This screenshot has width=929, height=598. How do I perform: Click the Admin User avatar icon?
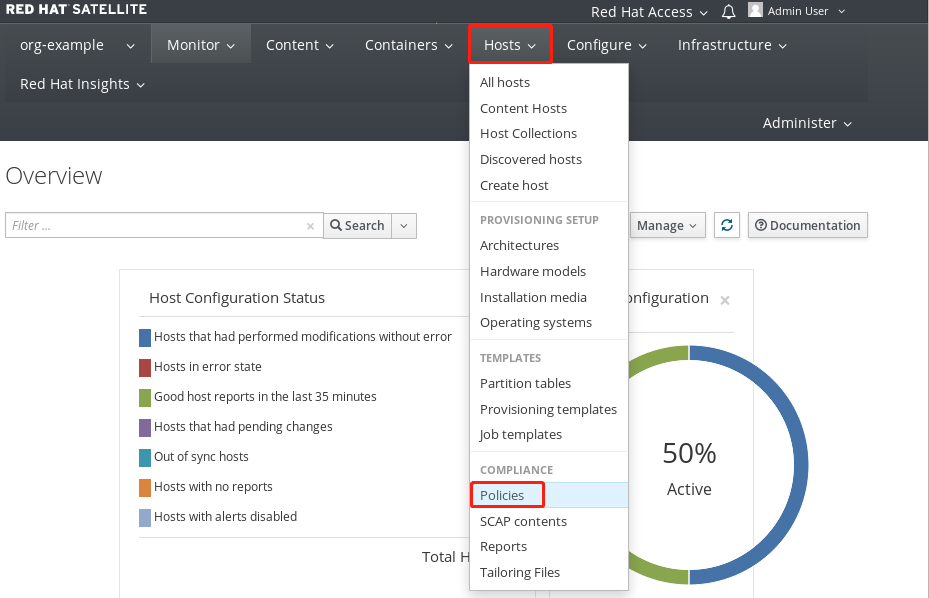pyautogui.click(x=756, y=11)
